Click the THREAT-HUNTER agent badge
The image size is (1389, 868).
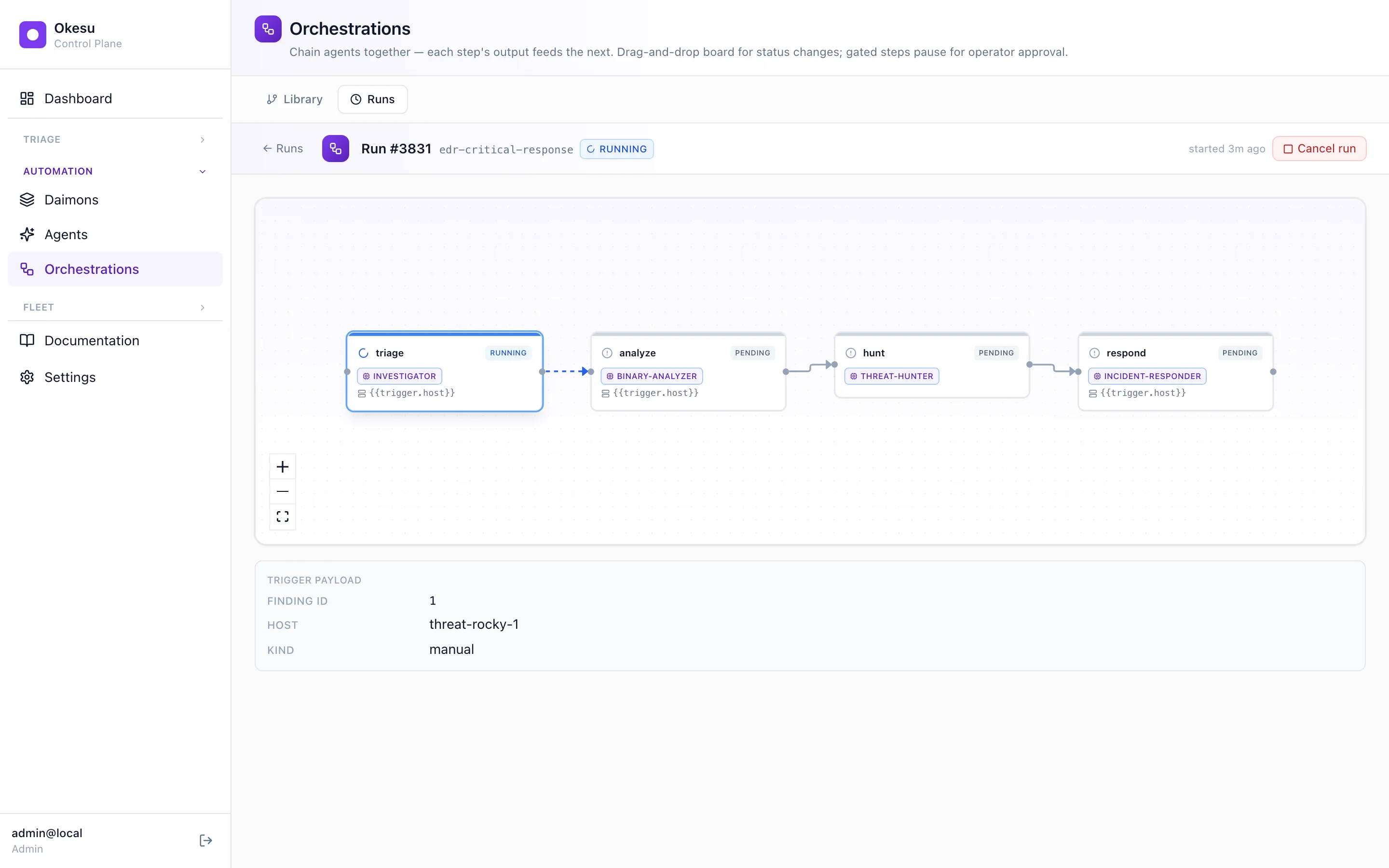(891, 376)
